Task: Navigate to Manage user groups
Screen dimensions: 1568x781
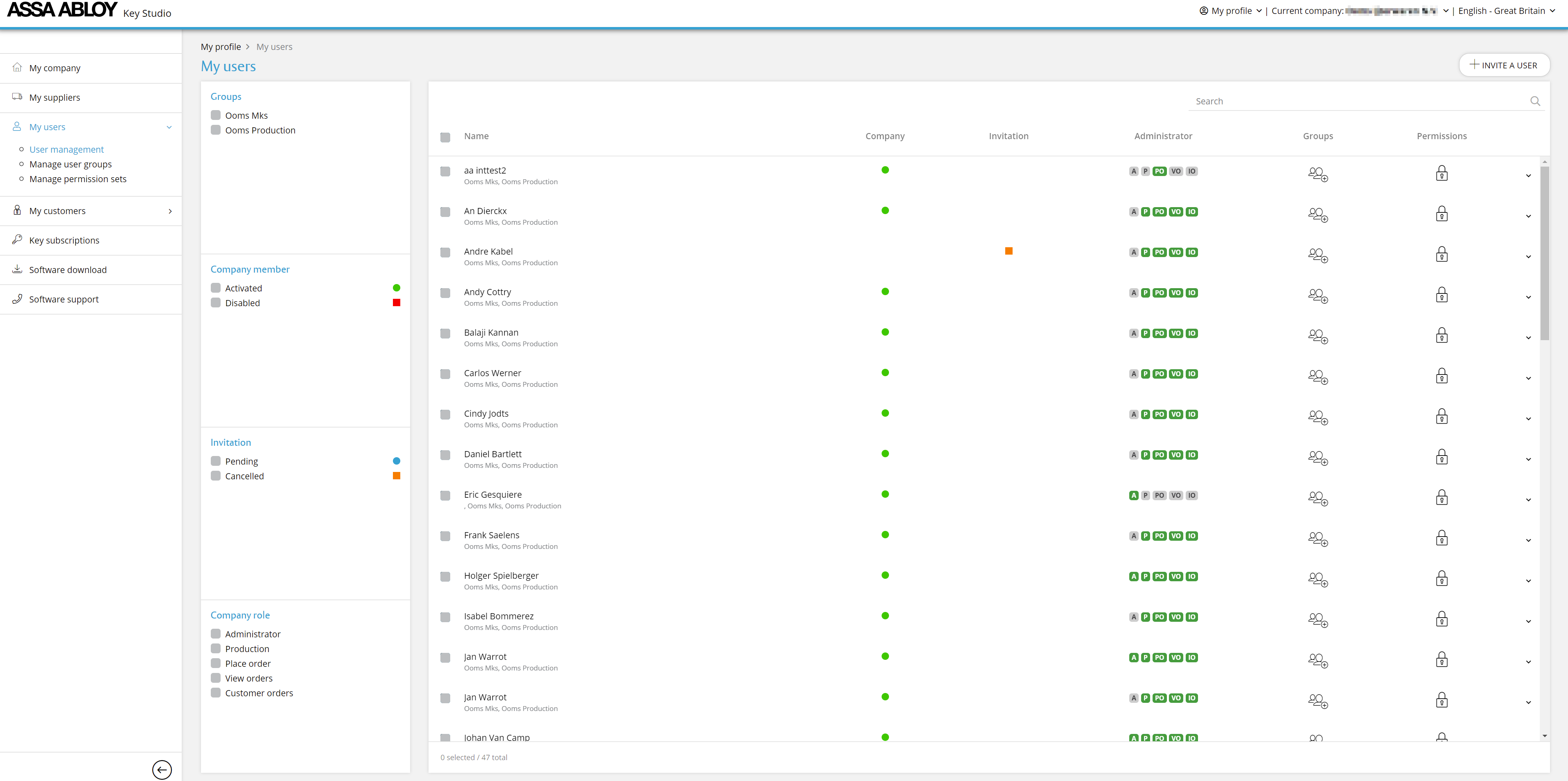Action: 71,164
